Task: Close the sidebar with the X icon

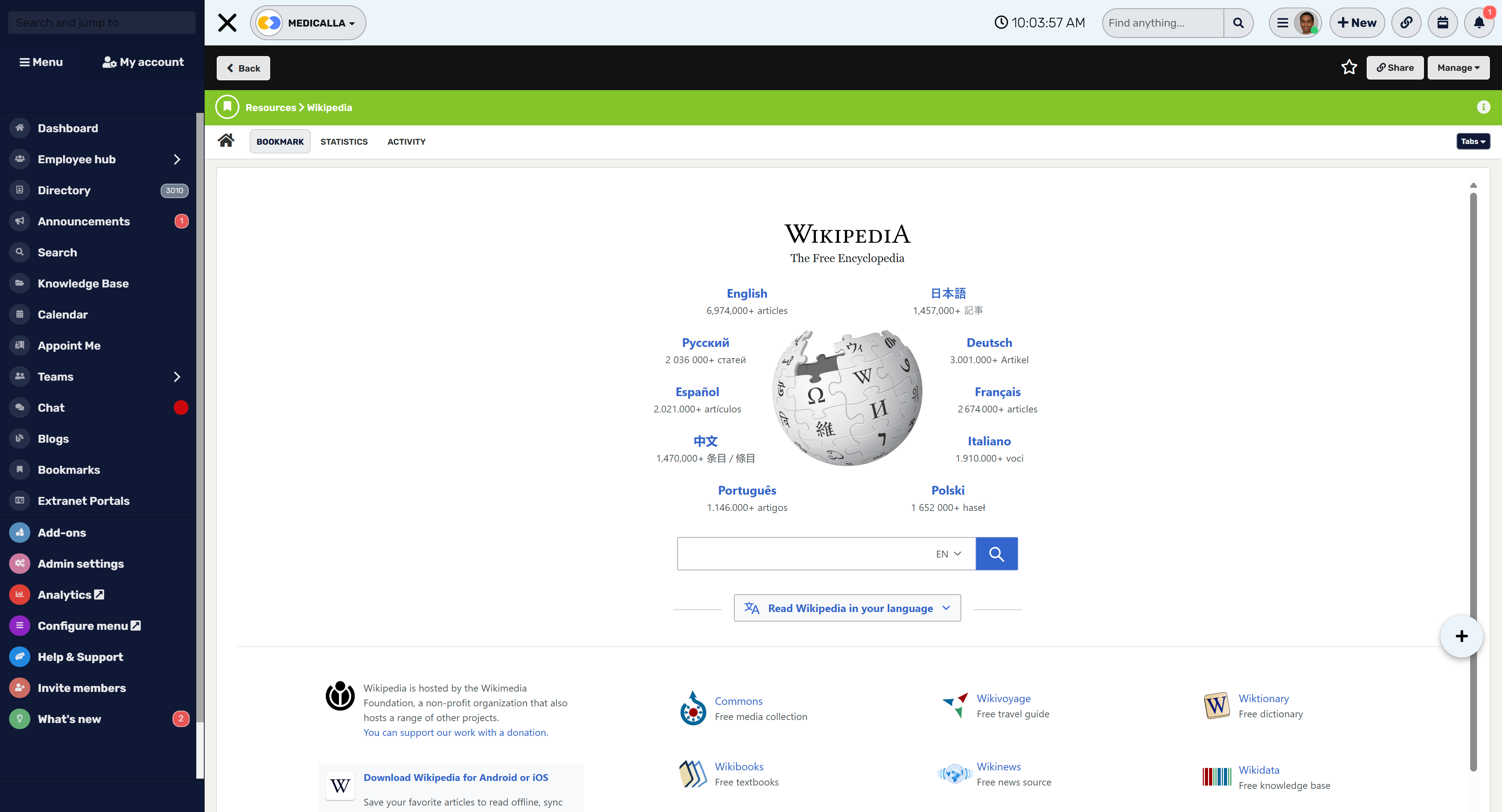Action: (x=227, y=23)
